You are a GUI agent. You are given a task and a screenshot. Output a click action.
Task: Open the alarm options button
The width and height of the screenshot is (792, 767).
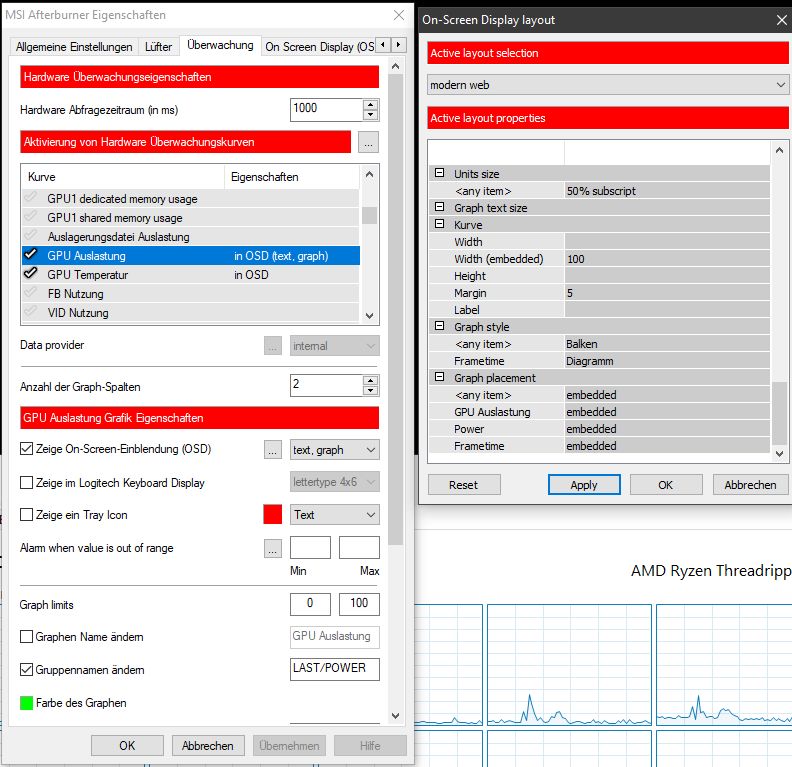(273, 549)
